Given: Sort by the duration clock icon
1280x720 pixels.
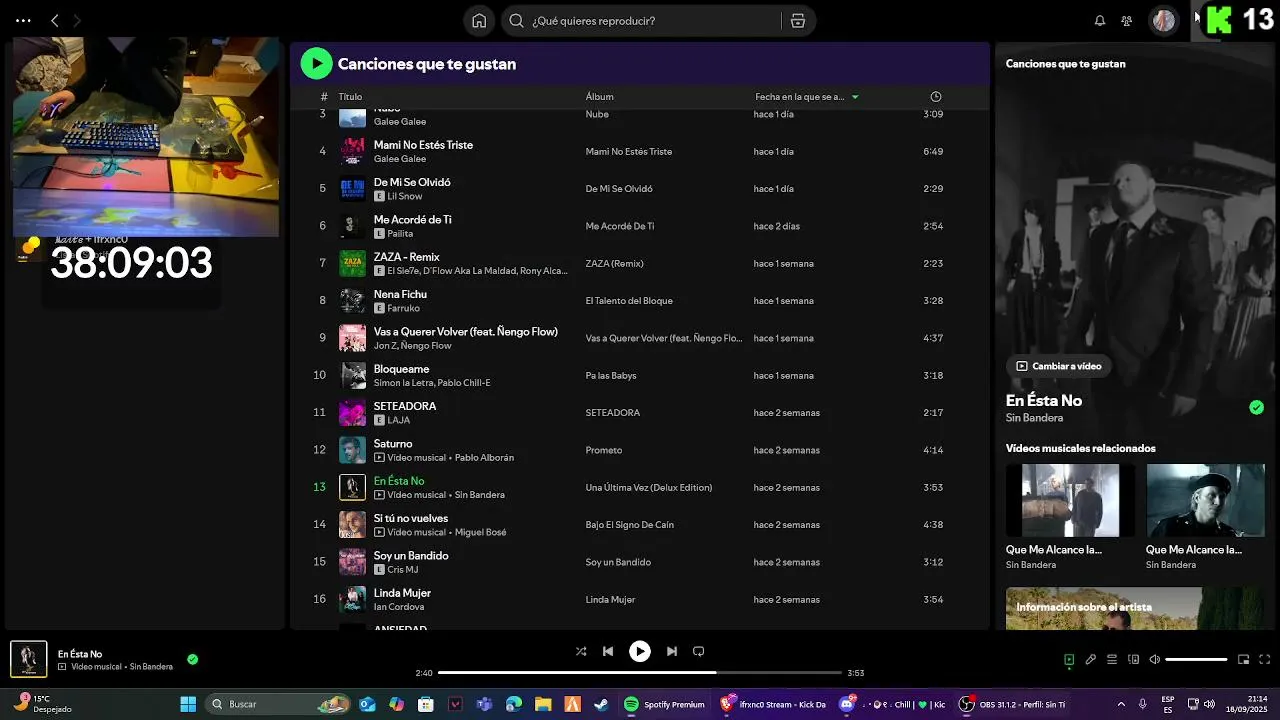Looking at the screenshot, I should pyautogui.click(x=936, y=97).
